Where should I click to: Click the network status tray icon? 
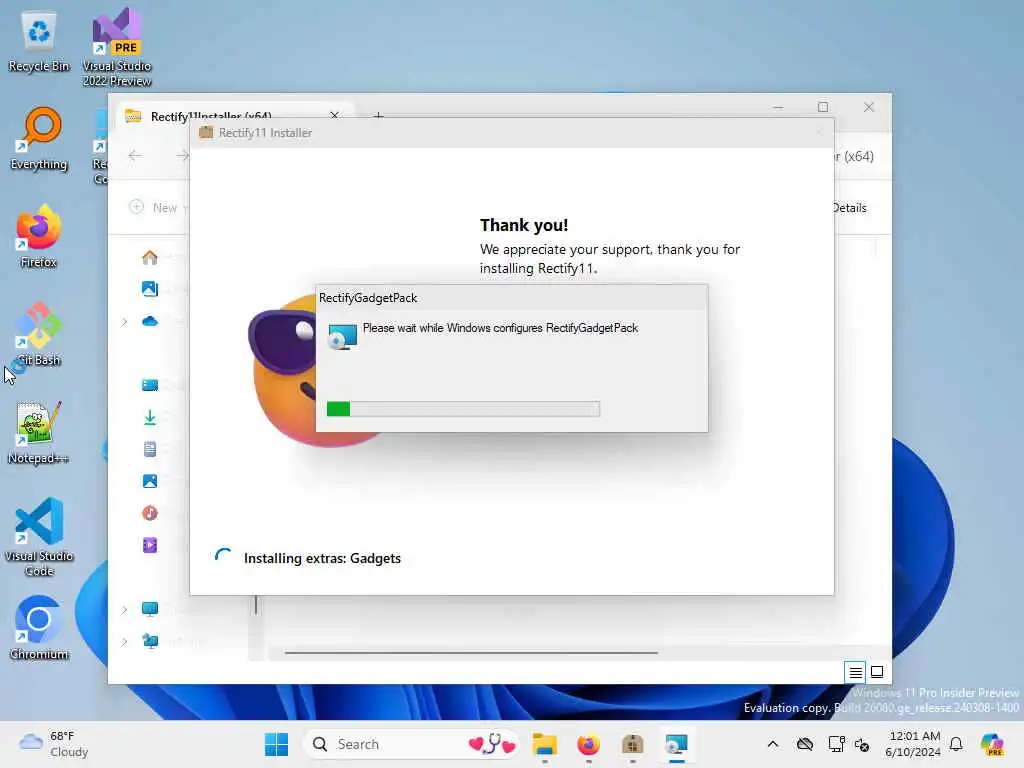click(836, 744)
